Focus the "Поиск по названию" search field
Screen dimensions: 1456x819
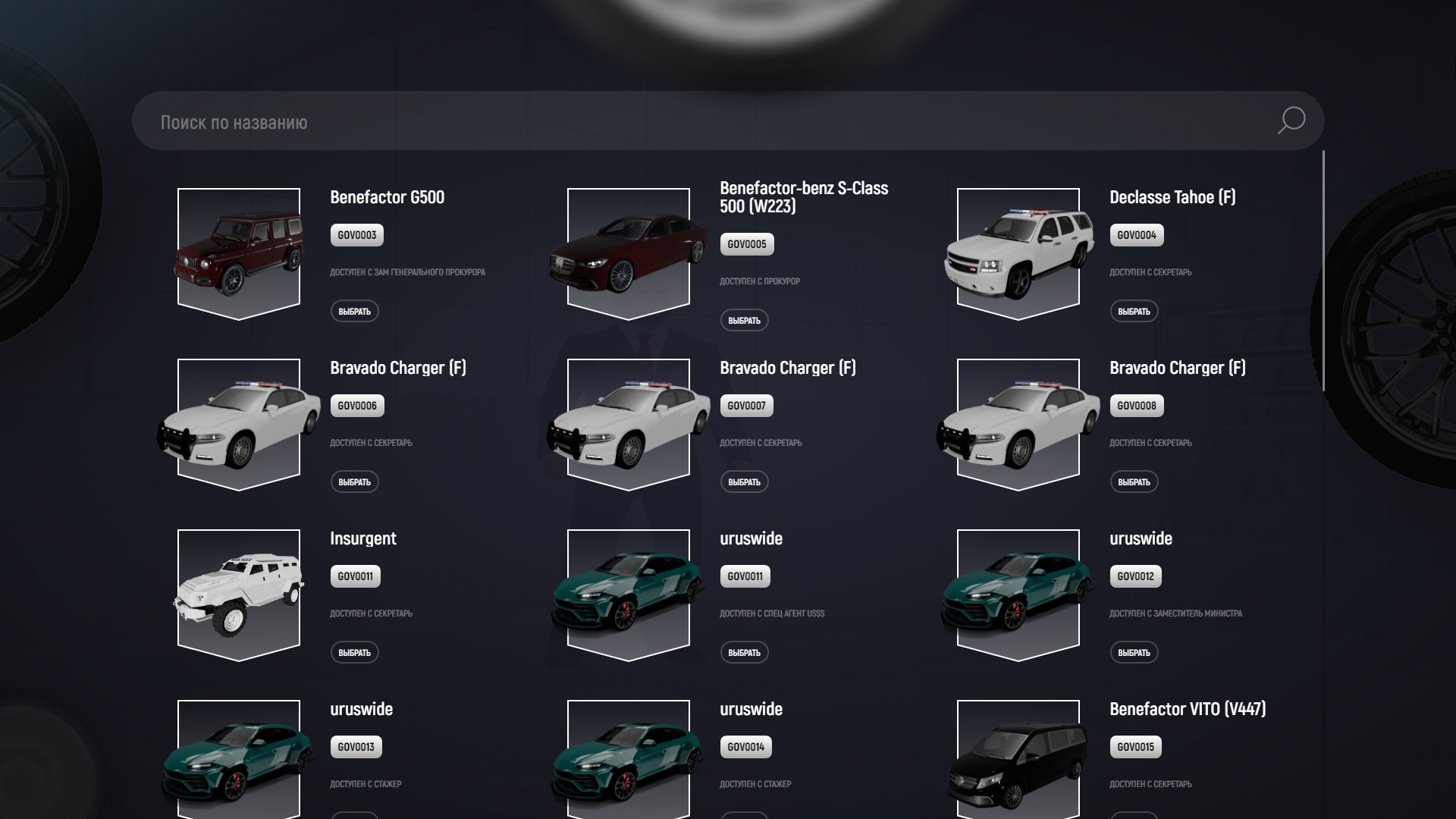728,121
